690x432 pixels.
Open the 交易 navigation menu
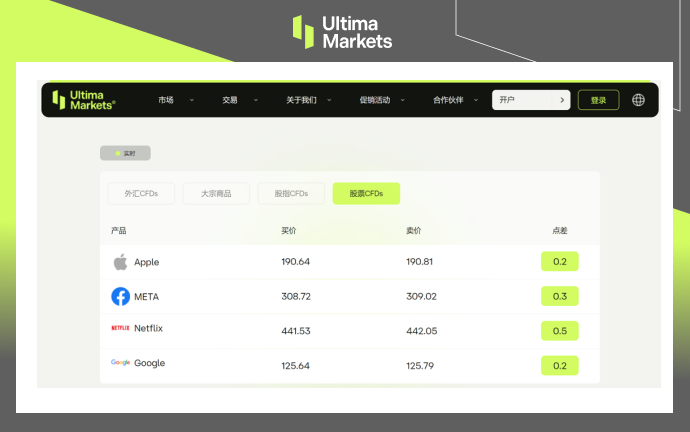tap(230, 100)
